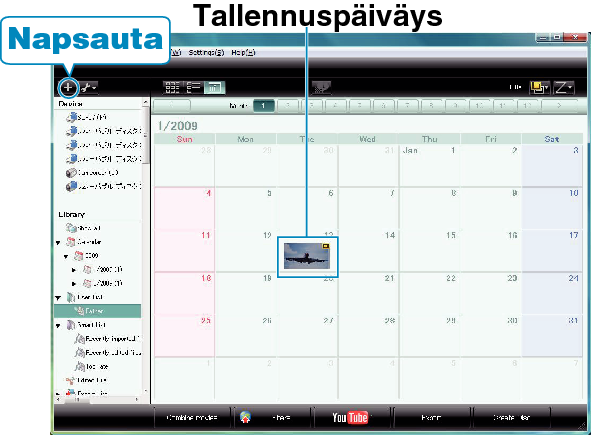Click the Create Disc button

(512, 417)
